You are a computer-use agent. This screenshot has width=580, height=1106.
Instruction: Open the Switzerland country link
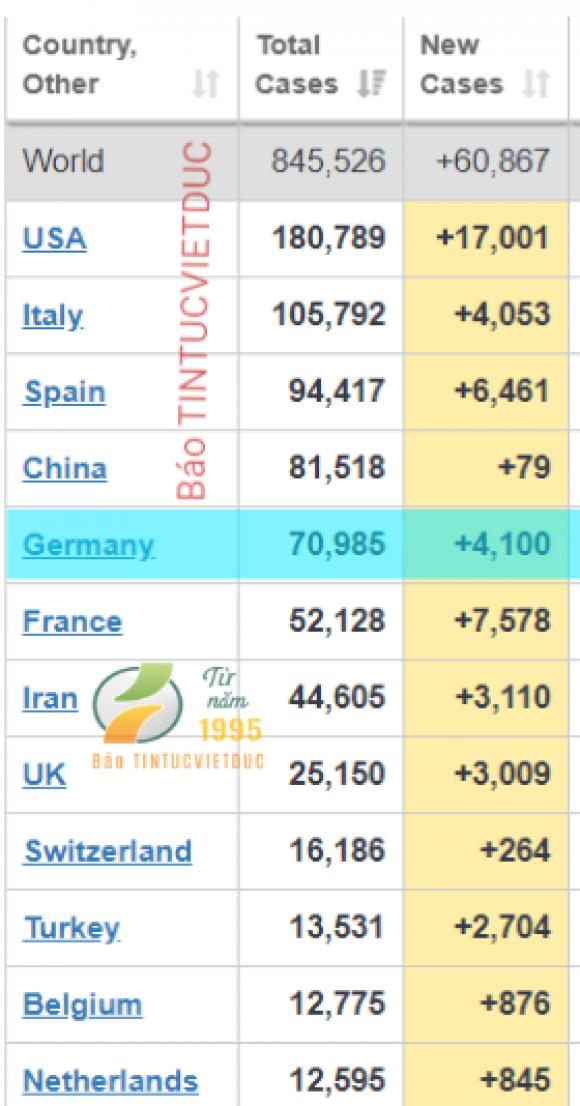click(107, 851)
